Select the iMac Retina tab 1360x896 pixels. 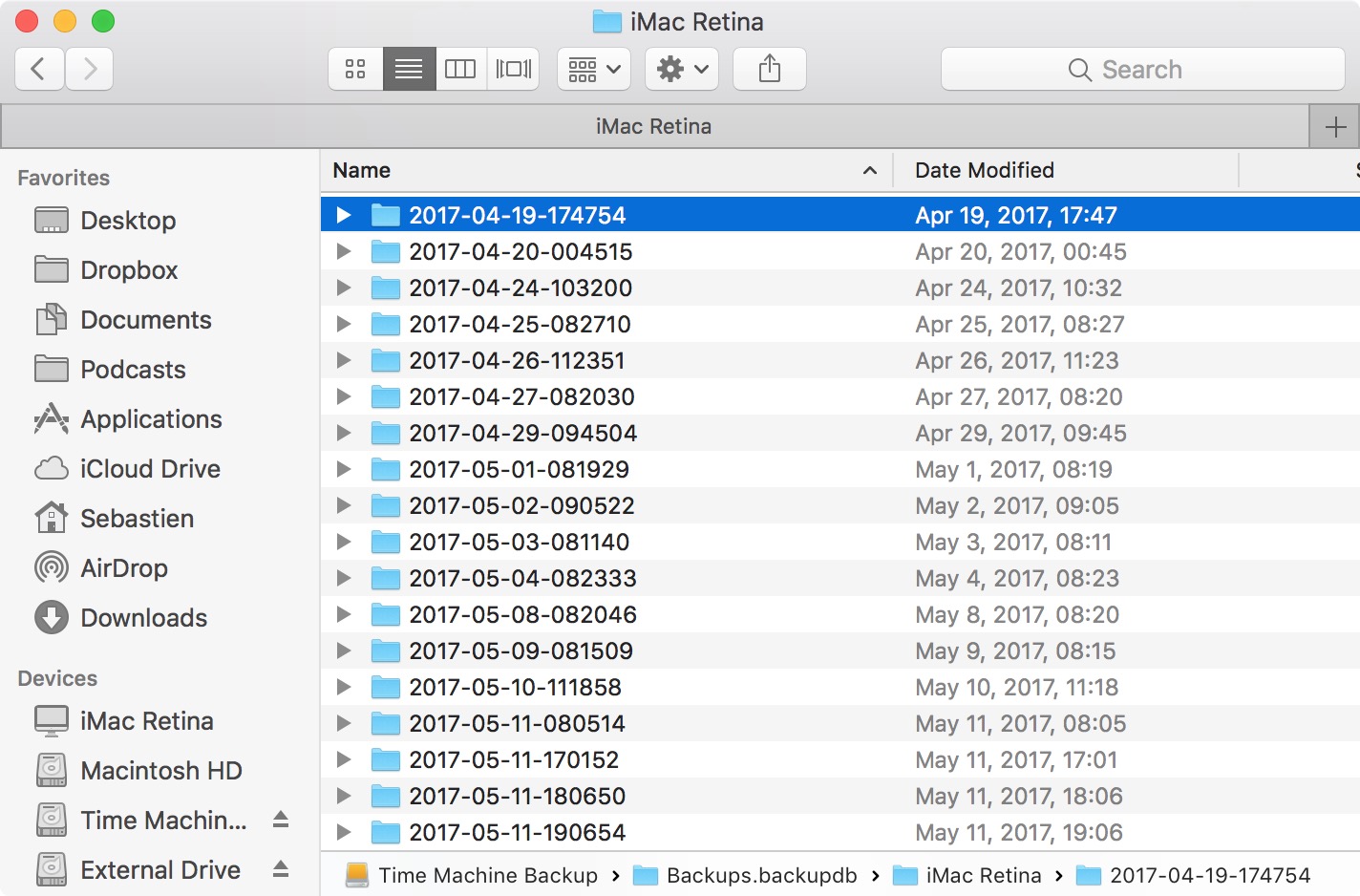653,126
